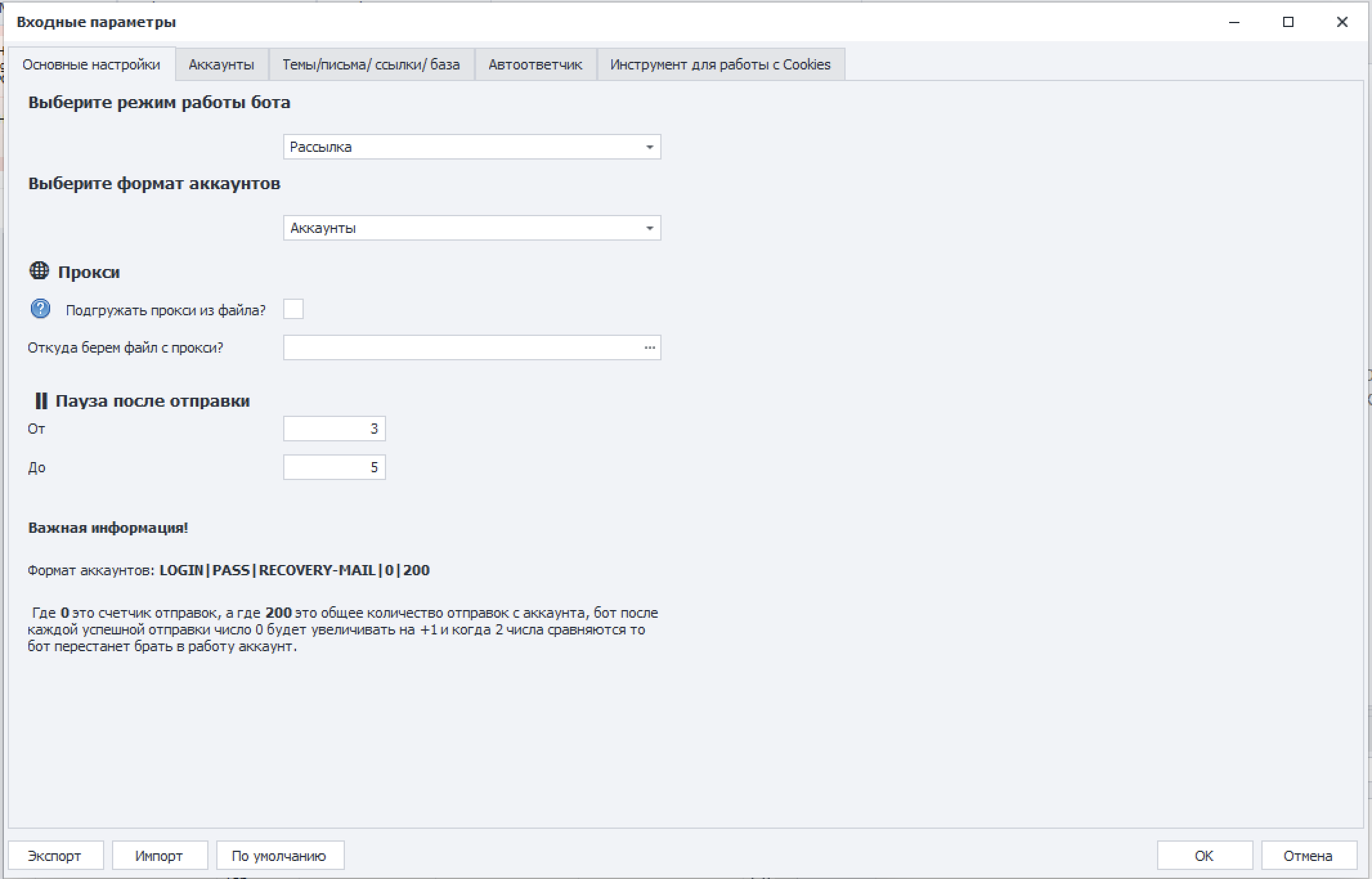Click the От pause value field

point(334,429)
